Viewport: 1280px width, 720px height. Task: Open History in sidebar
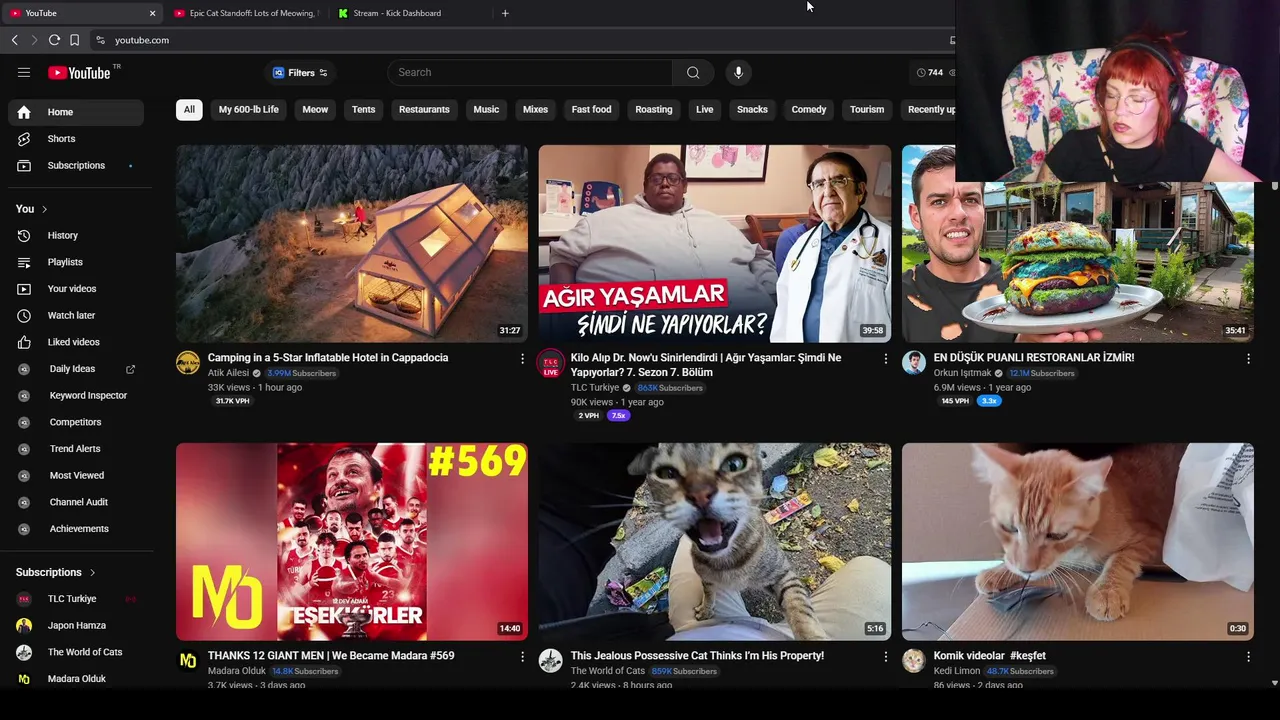76,235
